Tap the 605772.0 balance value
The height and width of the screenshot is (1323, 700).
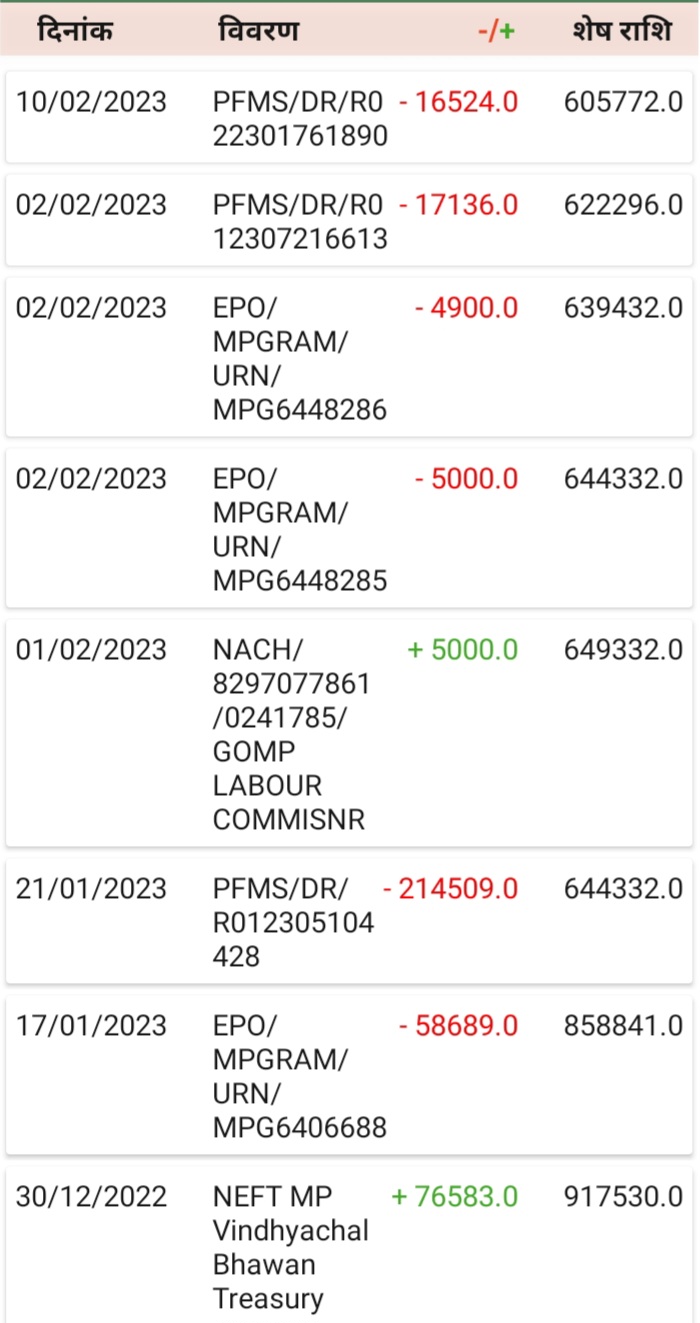(x=623, y=102)
